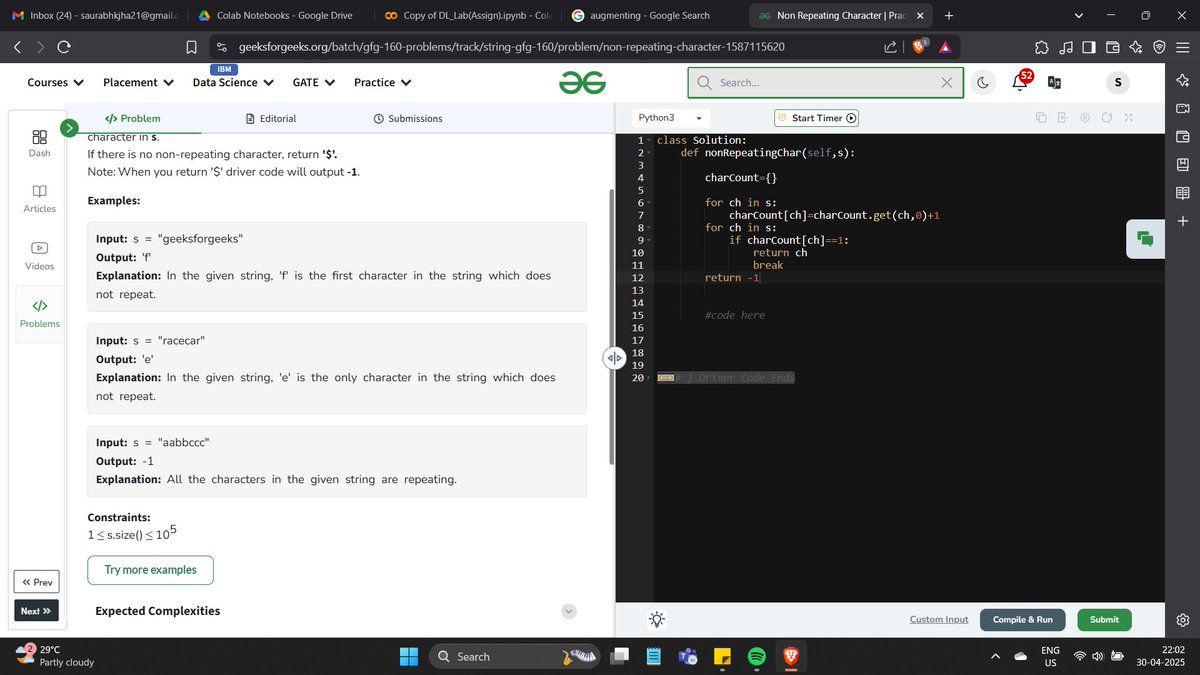
Task: Toggle the page translate icon near notifications
Action: point(1054,82)
